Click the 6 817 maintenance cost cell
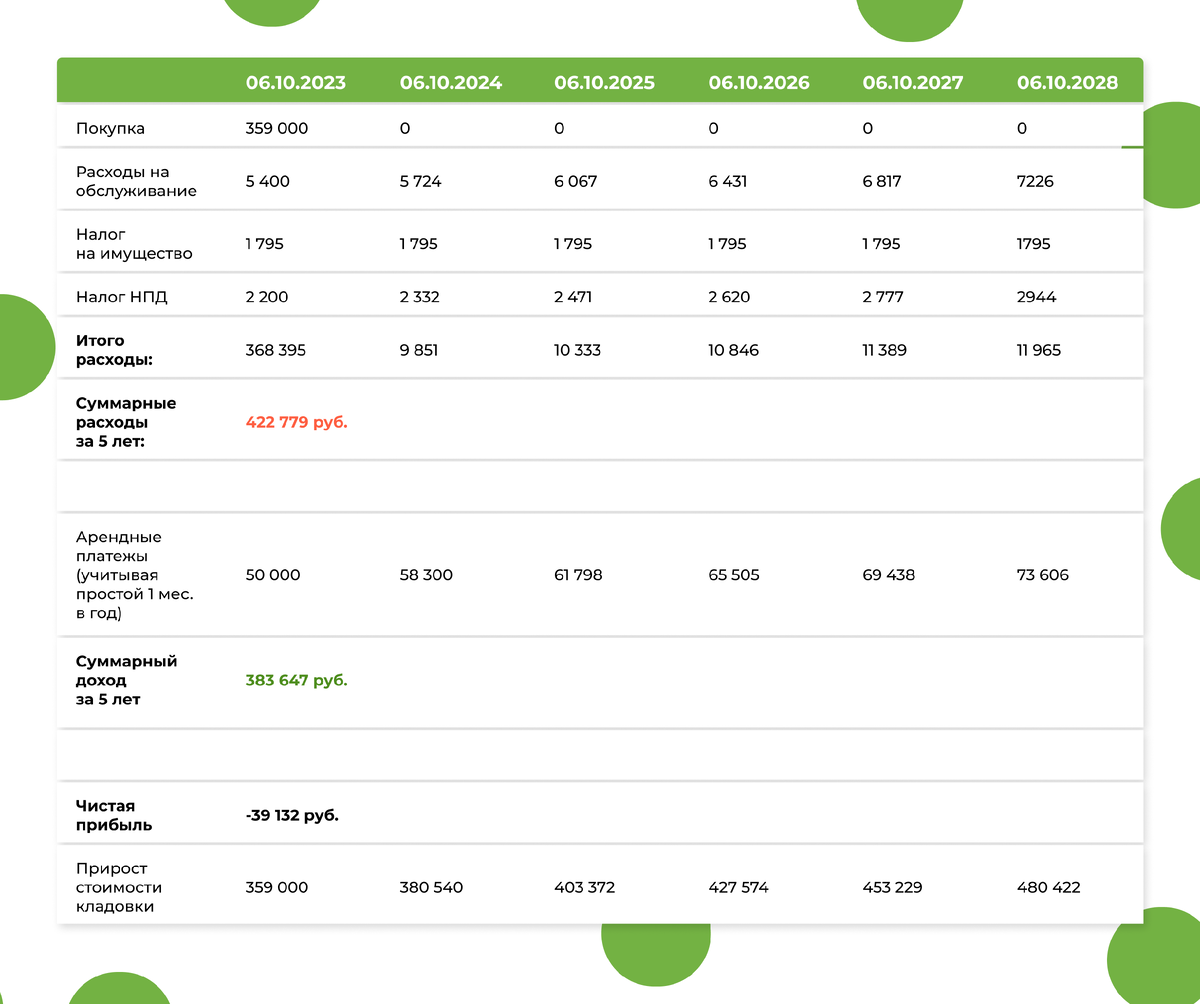This screenshot has width=1200, height=1004. [882, 182]
